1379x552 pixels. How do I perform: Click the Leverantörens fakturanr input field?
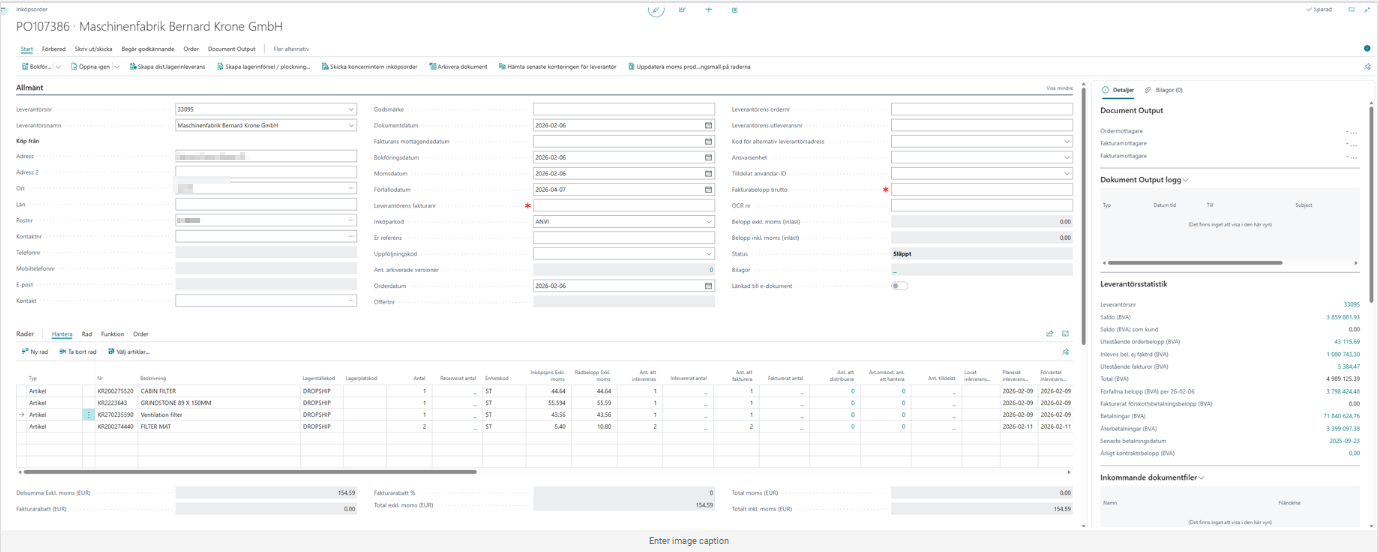point(624,205)
